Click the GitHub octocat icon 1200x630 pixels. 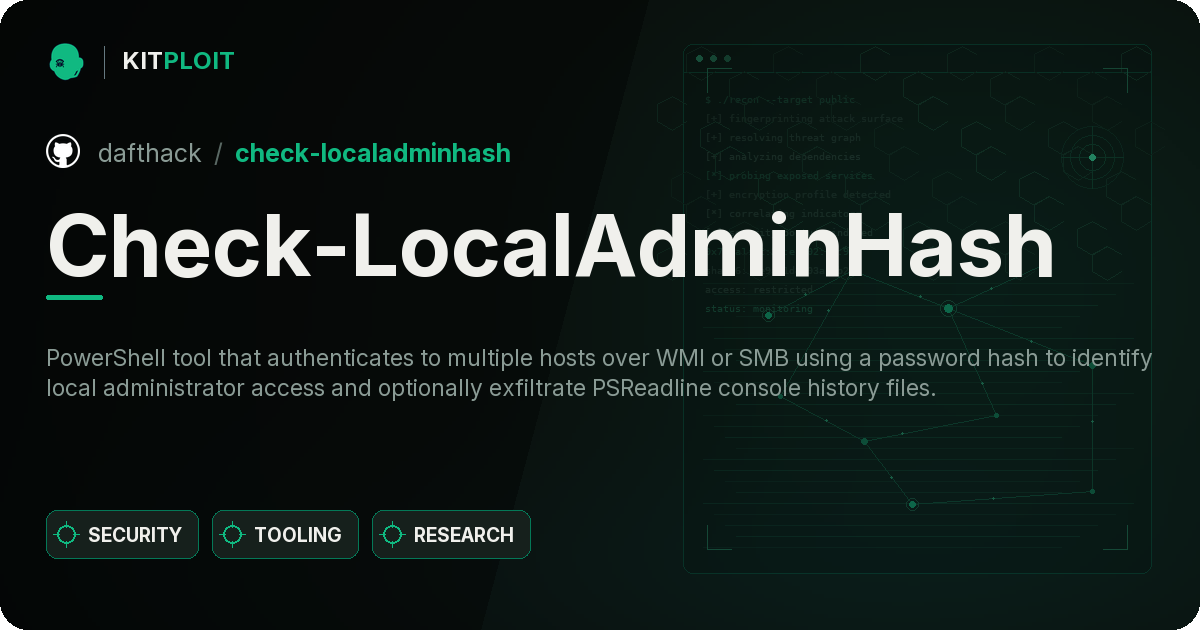pos(63,152)
